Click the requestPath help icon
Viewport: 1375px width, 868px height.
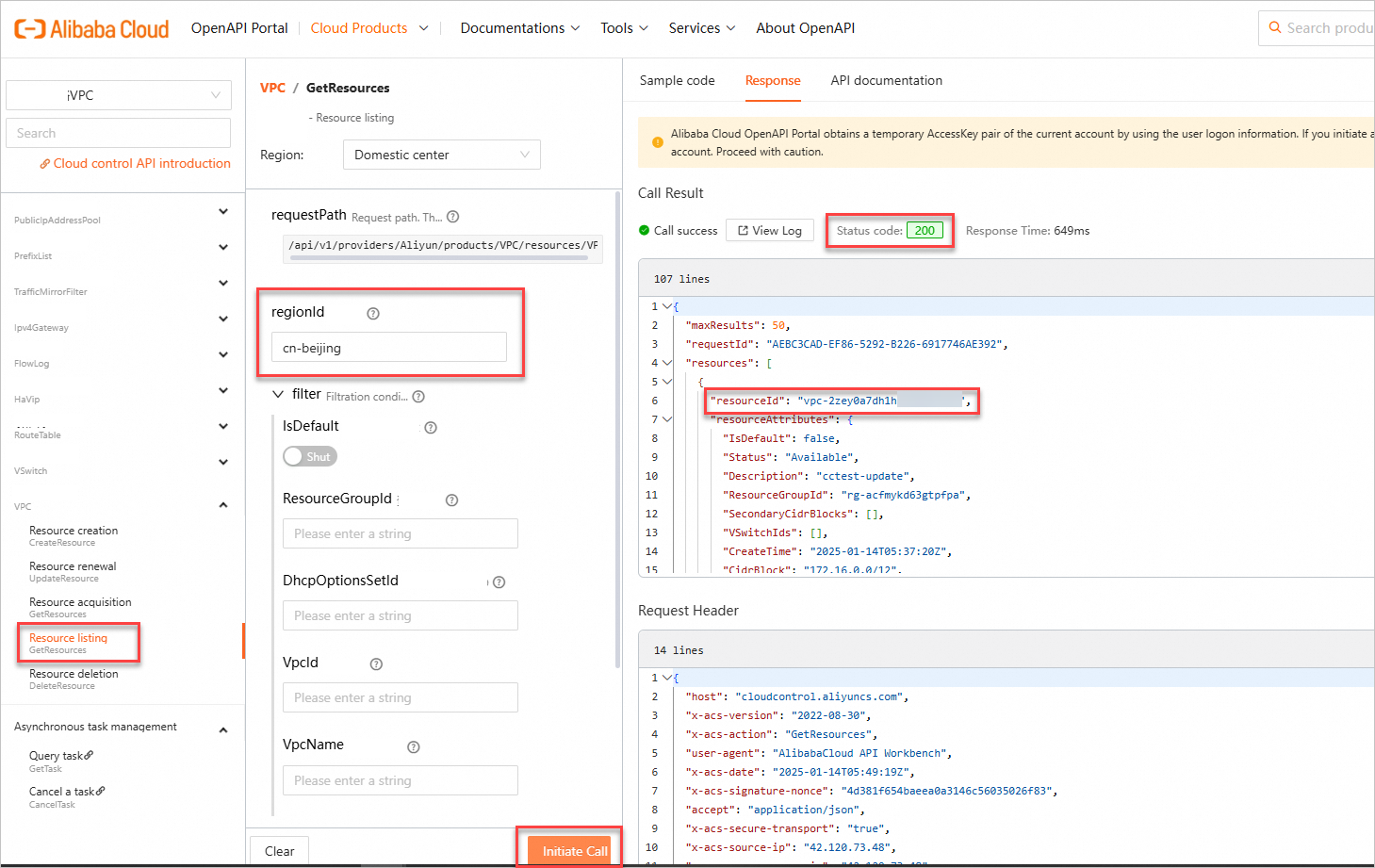[x=453, y=217]
